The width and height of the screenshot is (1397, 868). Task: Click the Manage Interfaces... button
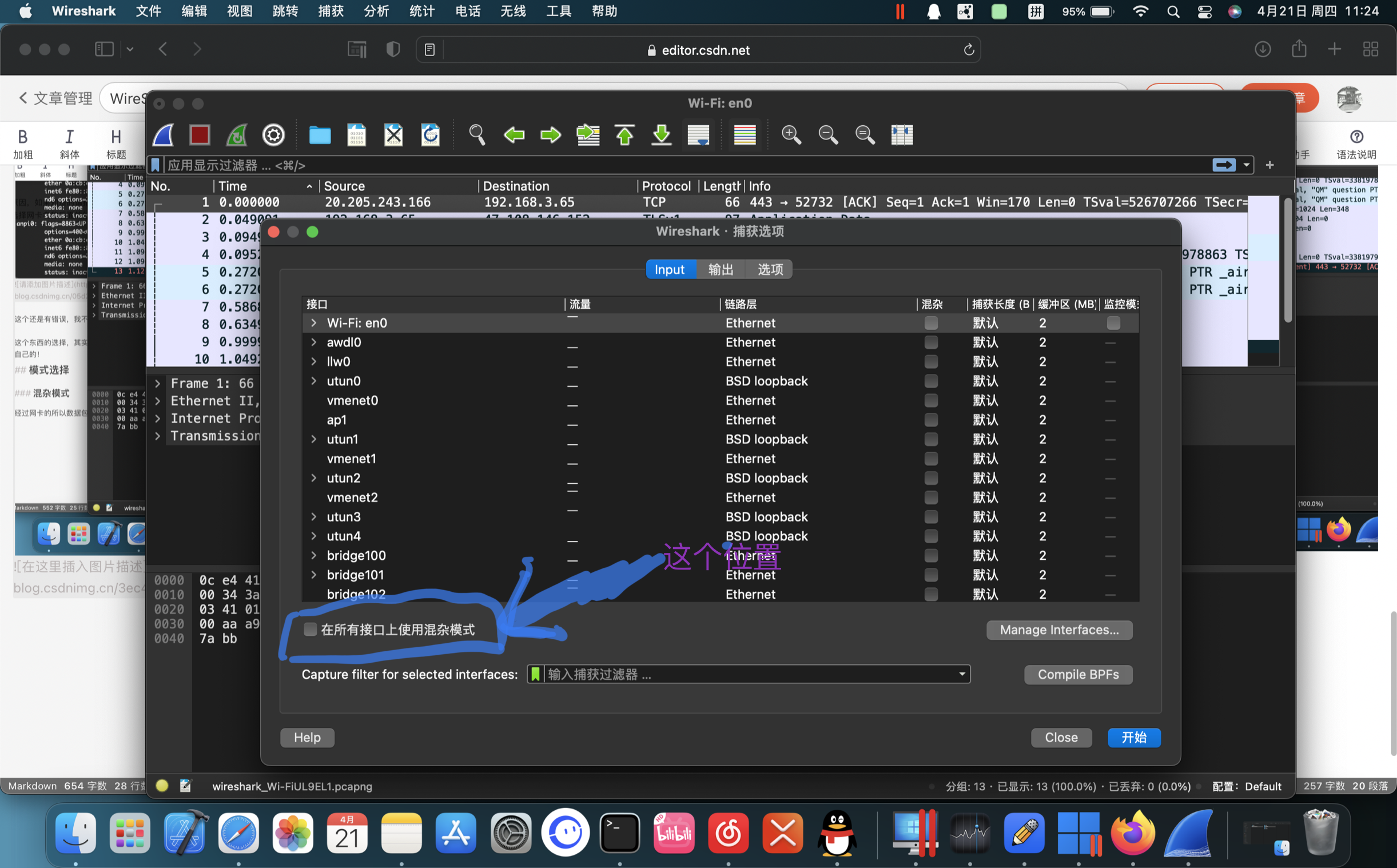click(1059, 630)
